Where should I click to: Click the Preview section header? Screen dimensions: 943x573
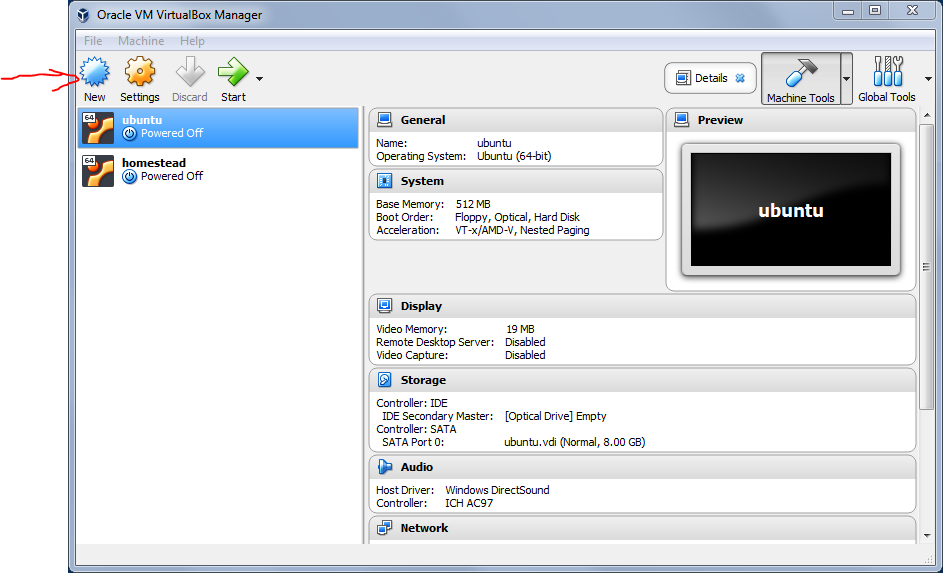[791, 120]
